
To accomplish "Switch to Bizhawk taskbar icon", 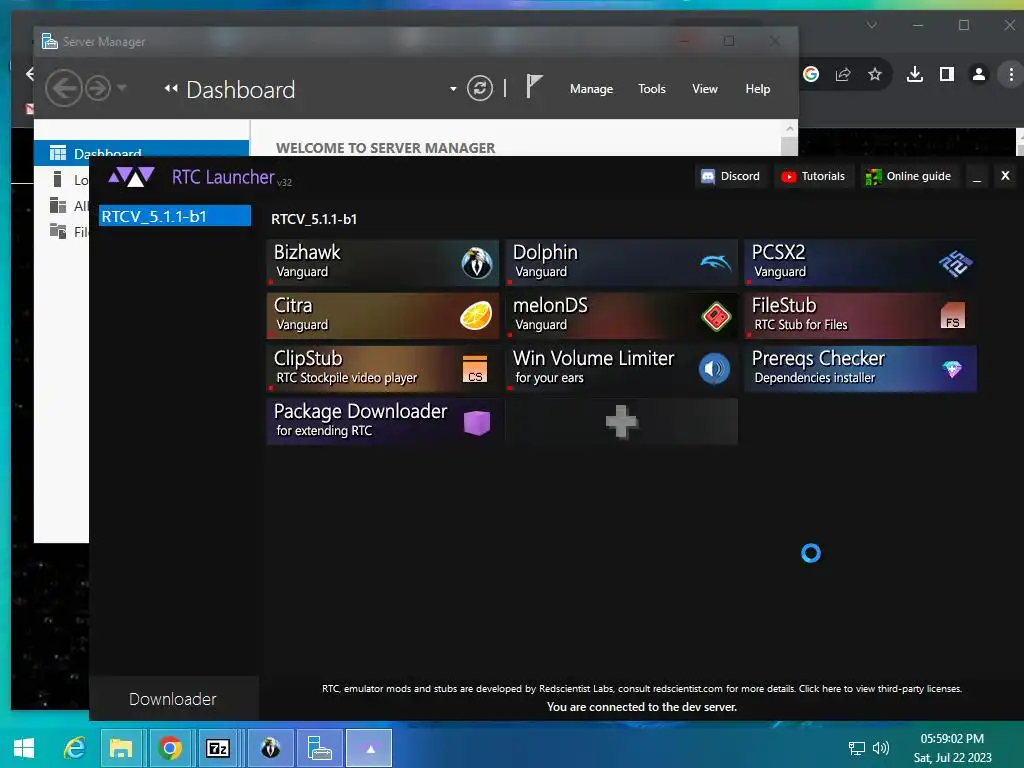I will 270,748.
